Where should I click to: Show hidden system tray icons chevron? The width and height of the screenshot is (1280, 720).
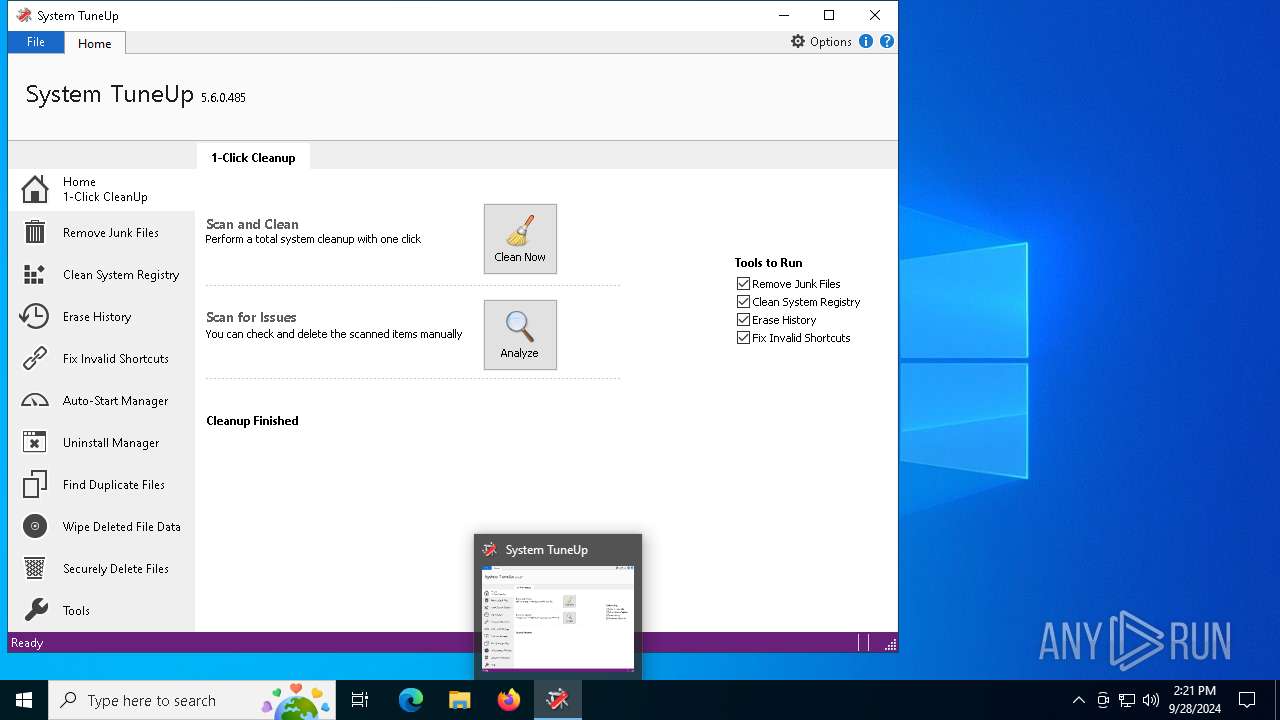pos(1078,700)
